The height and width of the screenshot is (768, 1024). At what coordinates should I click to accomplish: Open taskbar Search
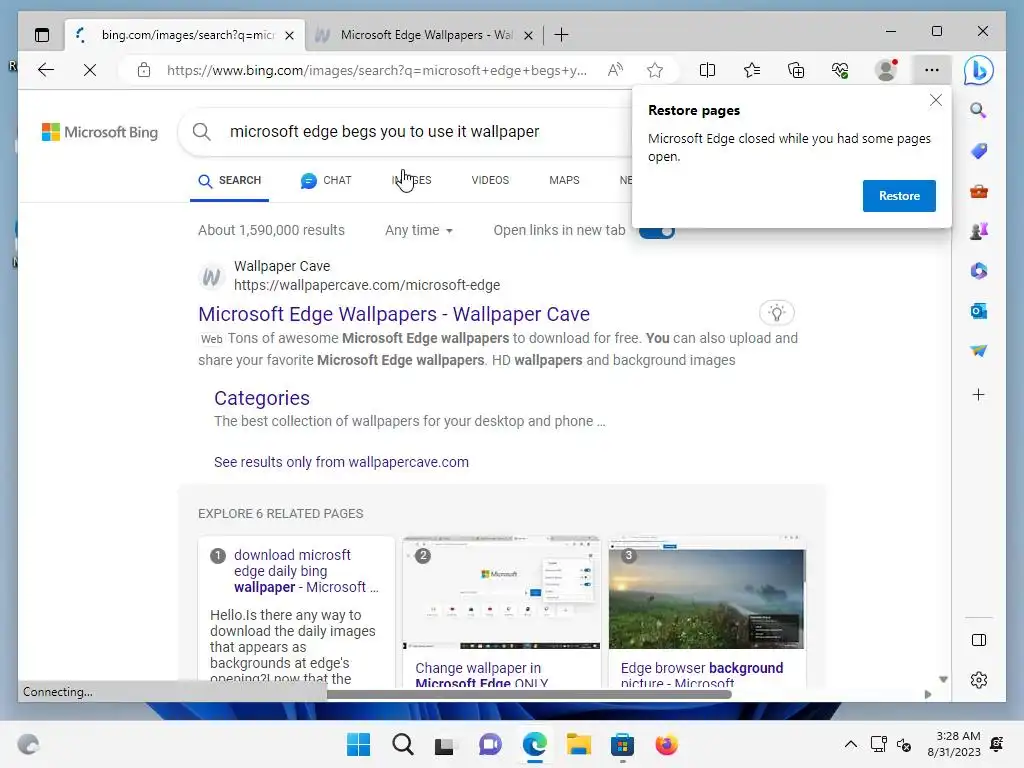403,744
